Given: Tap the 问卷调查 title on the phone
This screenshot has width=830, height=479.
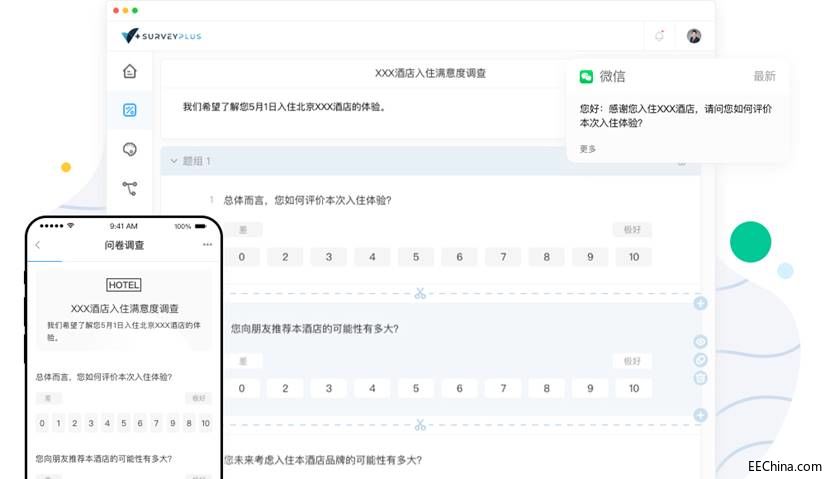Looking at the screenshot, I should (x=124, y=245).
